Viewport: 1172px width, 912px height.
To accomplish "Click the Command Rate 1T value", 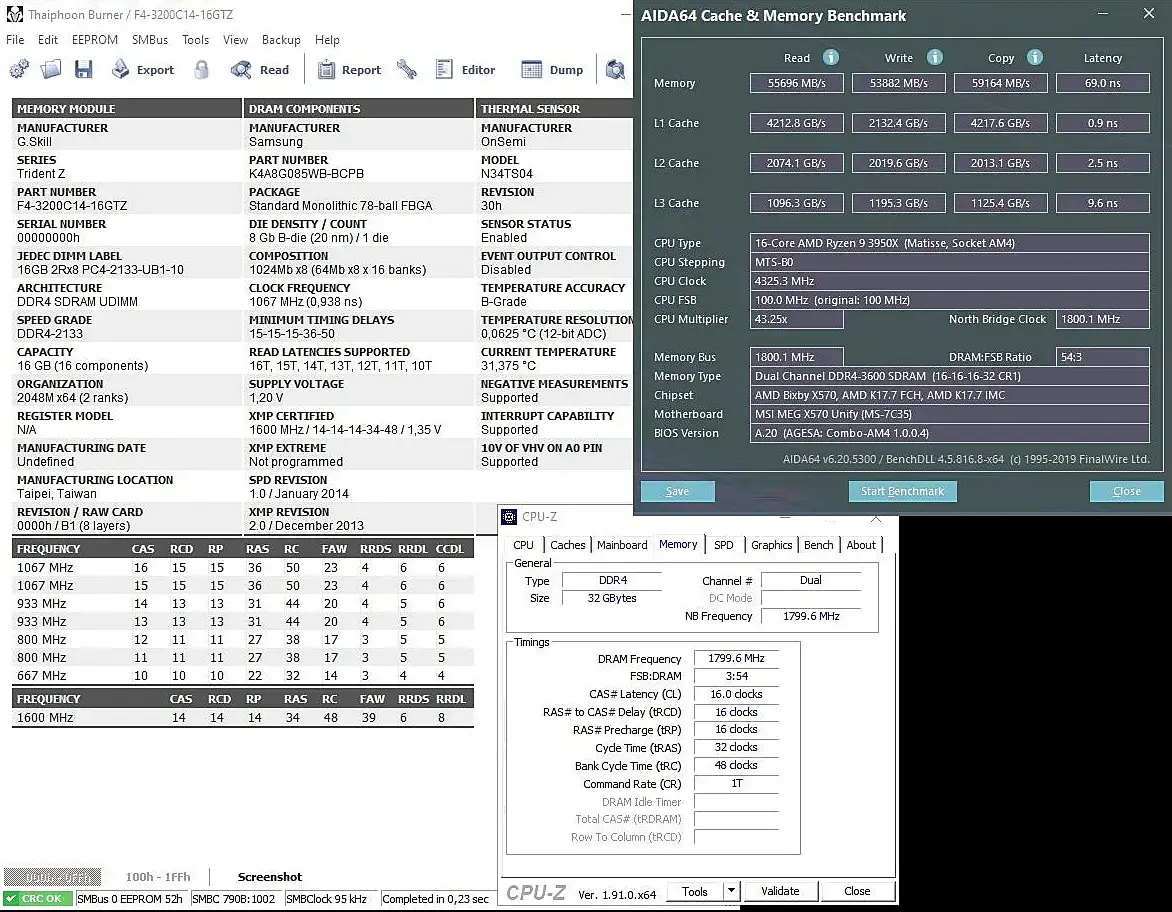I will coord(736,783).
